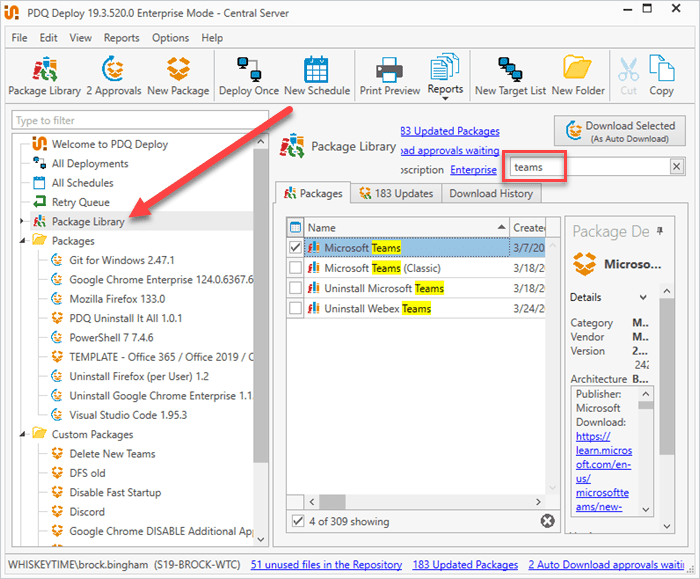This screenshot has width=700, height=579.
Task: Click the Deploy Once toolbar icon
Action: [x=249, y=76]
